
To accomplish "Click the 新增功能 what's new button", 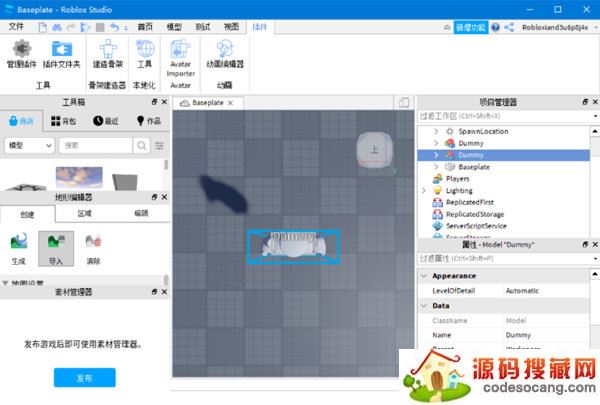I will pyautogui.click(x=471, y=28).
